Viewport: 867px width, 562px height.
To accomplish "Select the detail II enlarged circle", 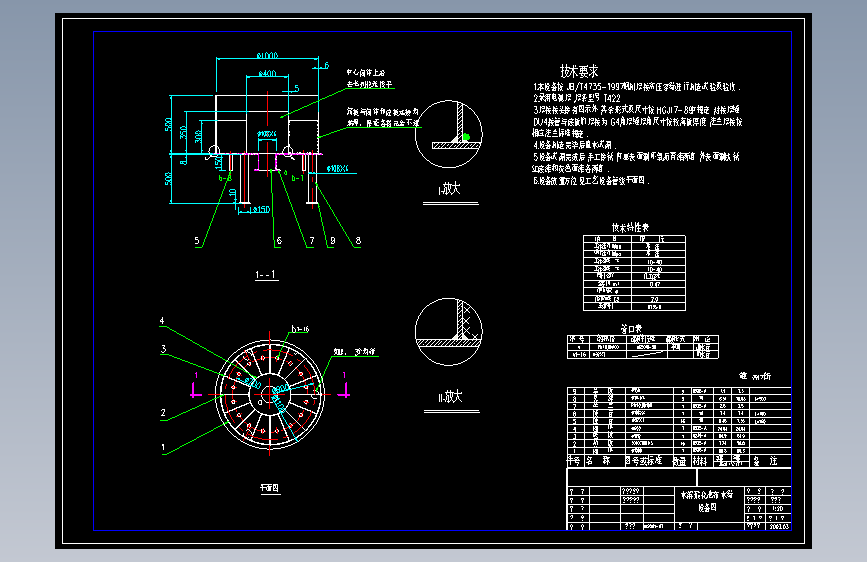I will pos(448,332).
